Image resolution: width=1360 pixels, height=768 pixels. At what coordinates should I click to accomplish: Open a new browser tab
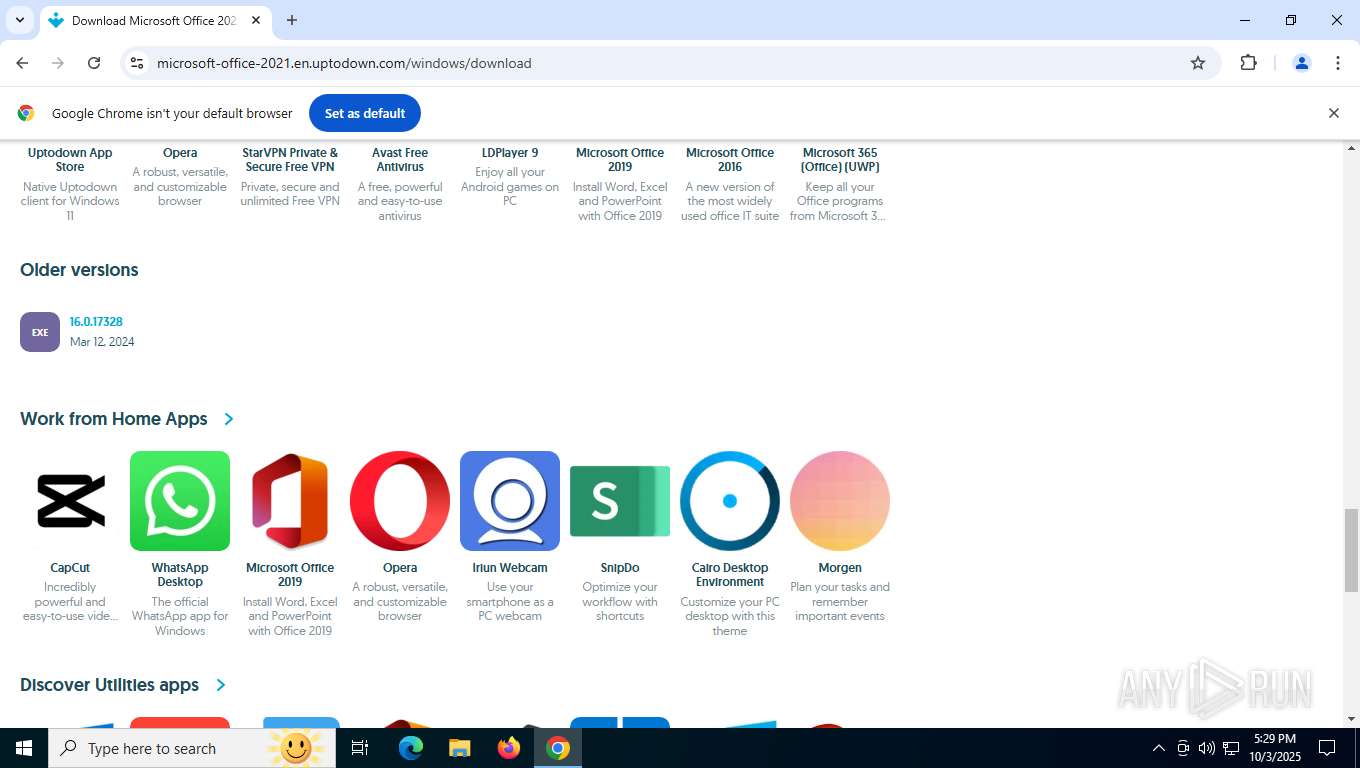tap(292, 20)
